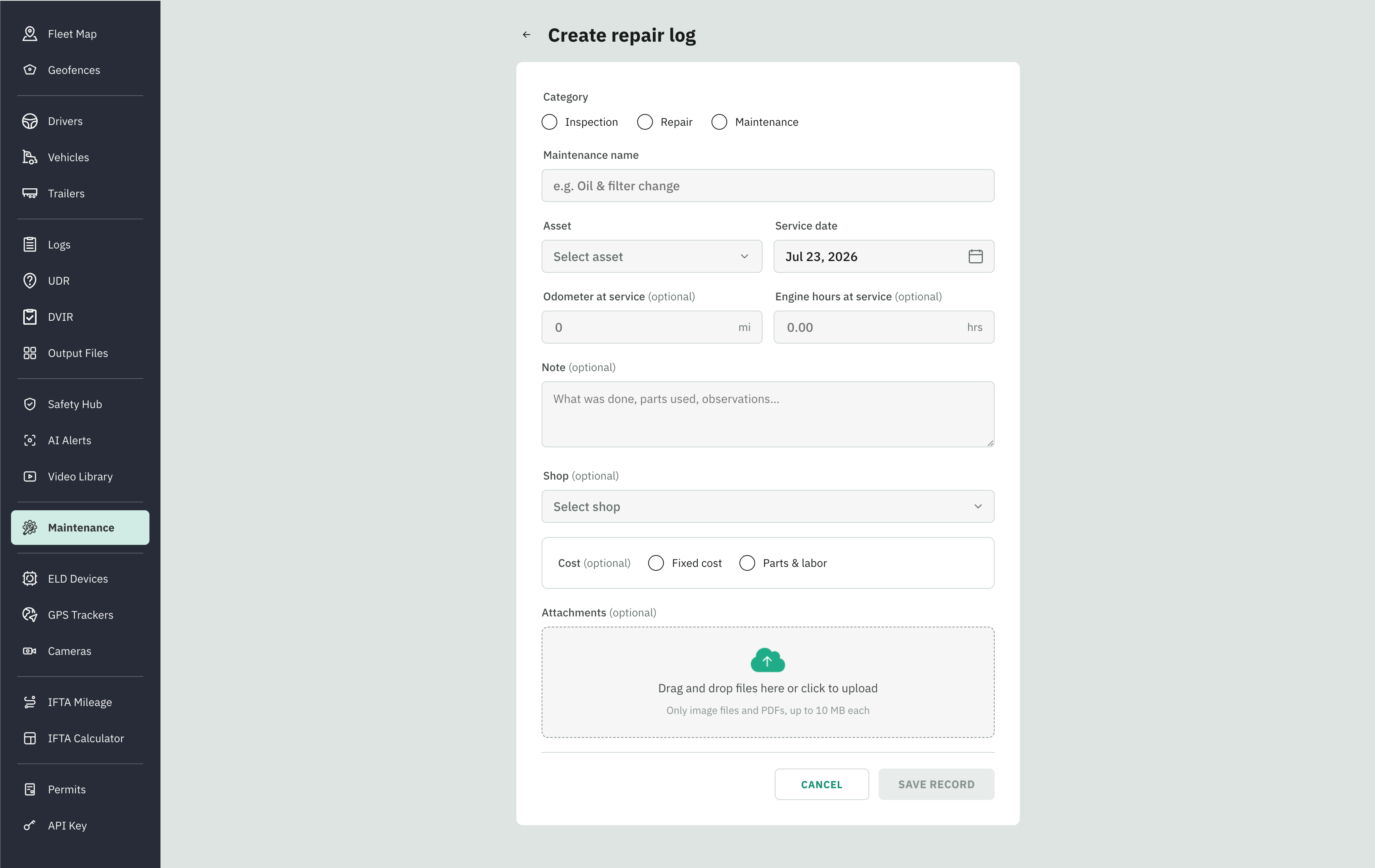The image size is (1375, 868).
Task: Click the DVIR checklist icon
Action: [x=29, y=317]
